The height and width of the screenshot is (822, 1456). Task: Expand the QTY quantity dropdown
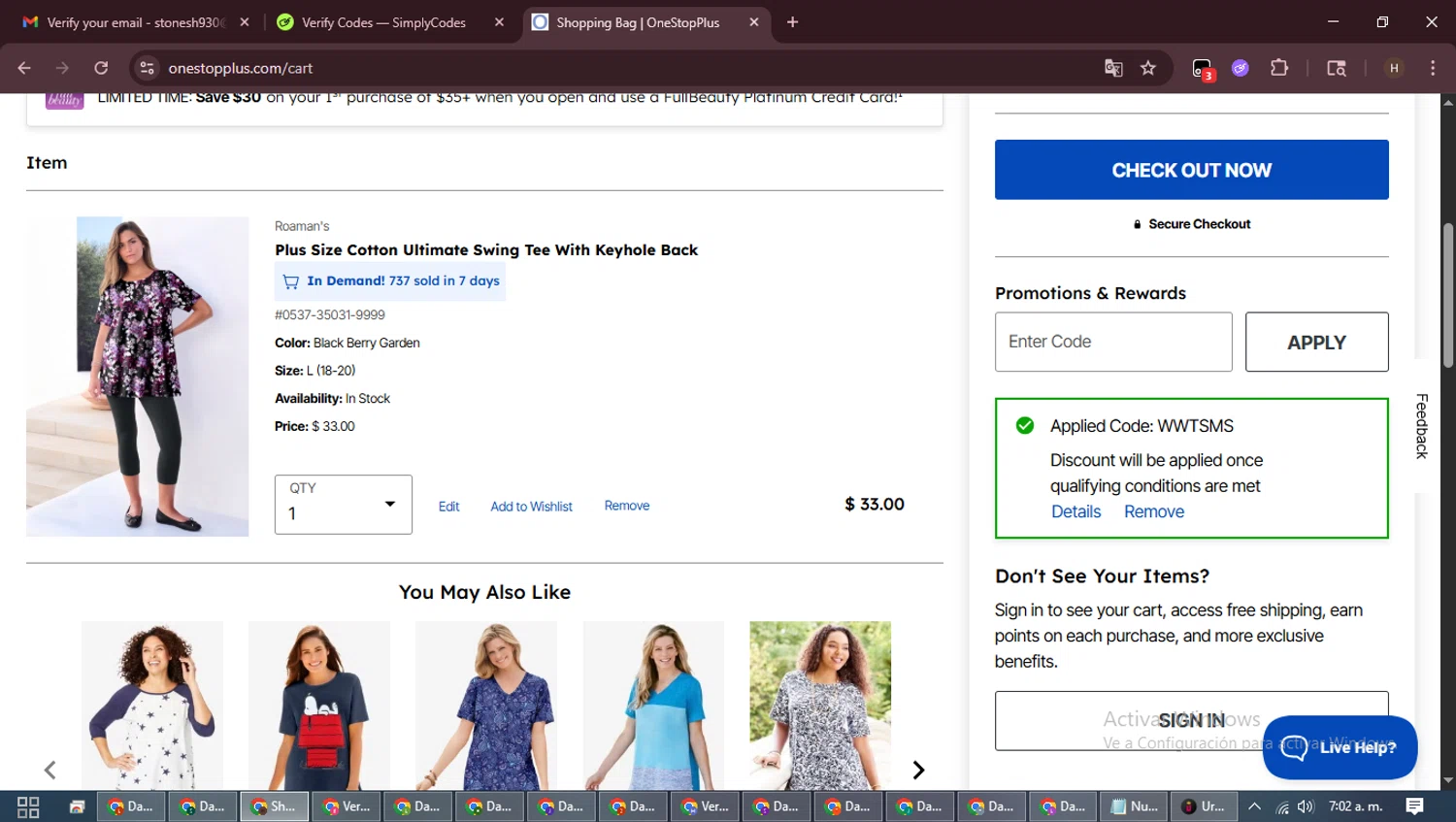click(344, 504)
